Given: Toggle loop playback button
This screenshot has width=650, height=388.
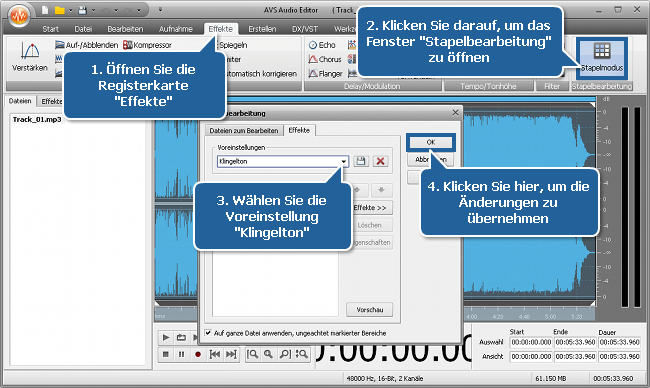Looking at the screenshot, I should coord(181,337).
